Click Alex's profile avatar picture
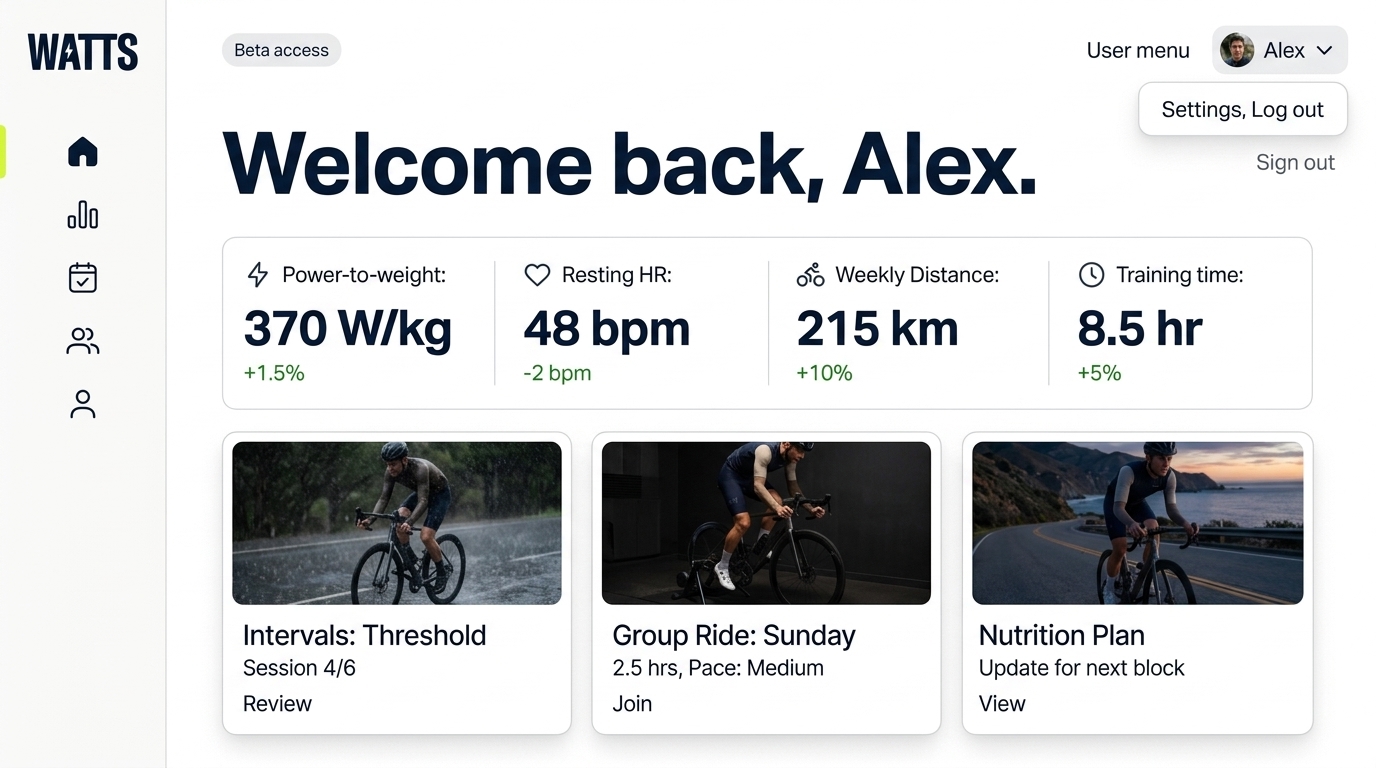The height and width of the screenshot is (768, 1376). click(x=1237, y=50)
